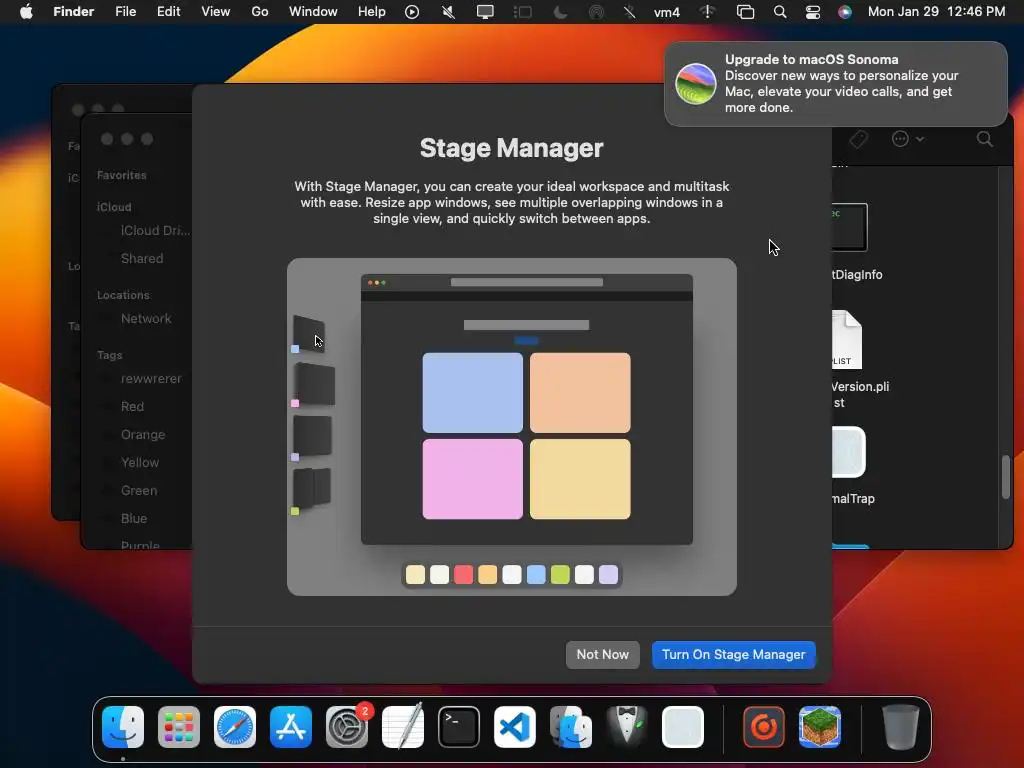Click the blank white app icon in Dock
This screenshot has height=768, width=1024.
[682, 727]
